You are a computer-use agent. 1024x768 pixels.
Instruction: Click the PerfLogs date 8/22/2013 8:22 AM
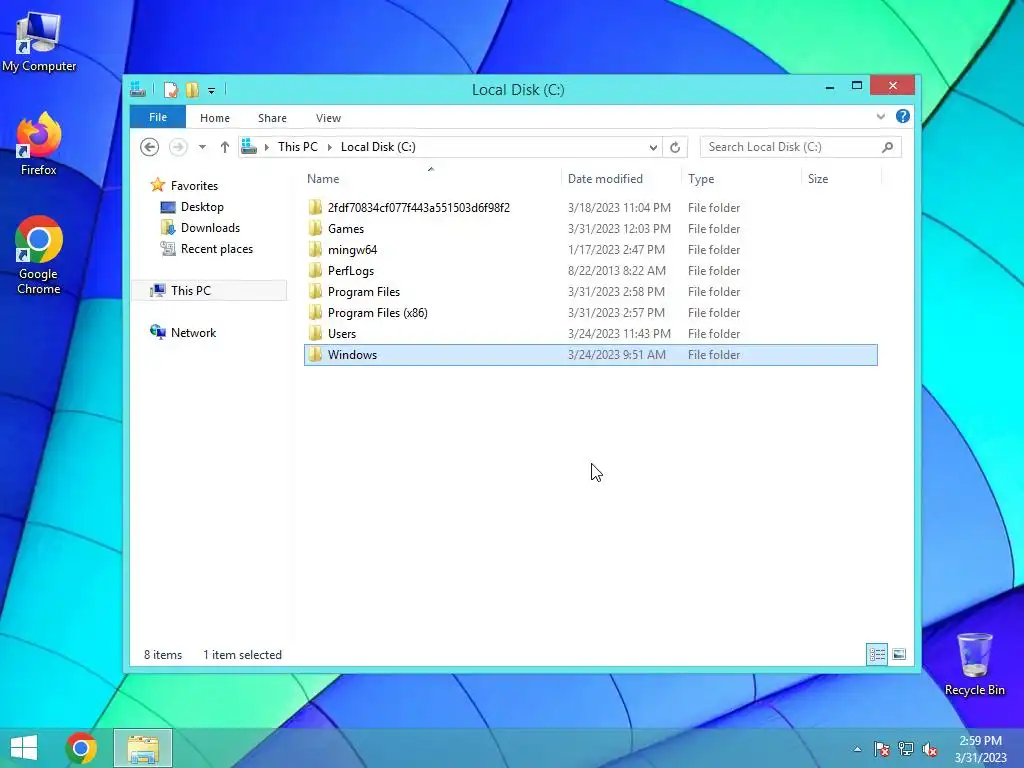click(616, 270)
